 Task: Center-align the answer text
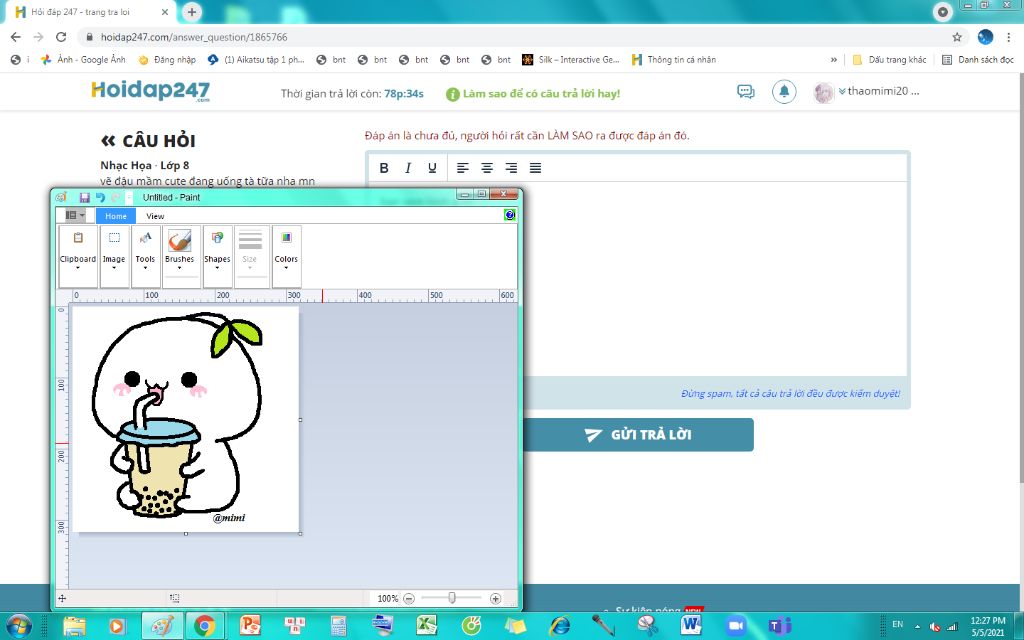pyautogui.click(x=487, y=168)
